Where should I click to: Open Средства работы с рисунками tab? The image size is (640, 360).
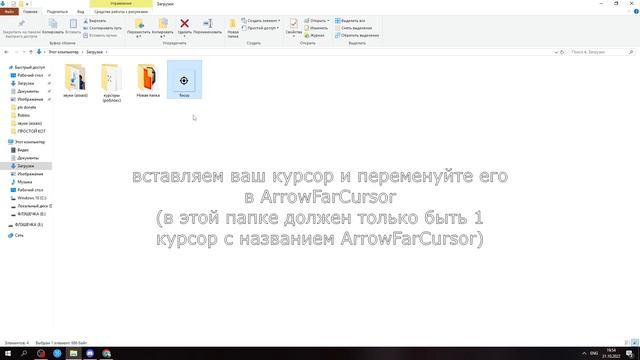coord(121,11)
